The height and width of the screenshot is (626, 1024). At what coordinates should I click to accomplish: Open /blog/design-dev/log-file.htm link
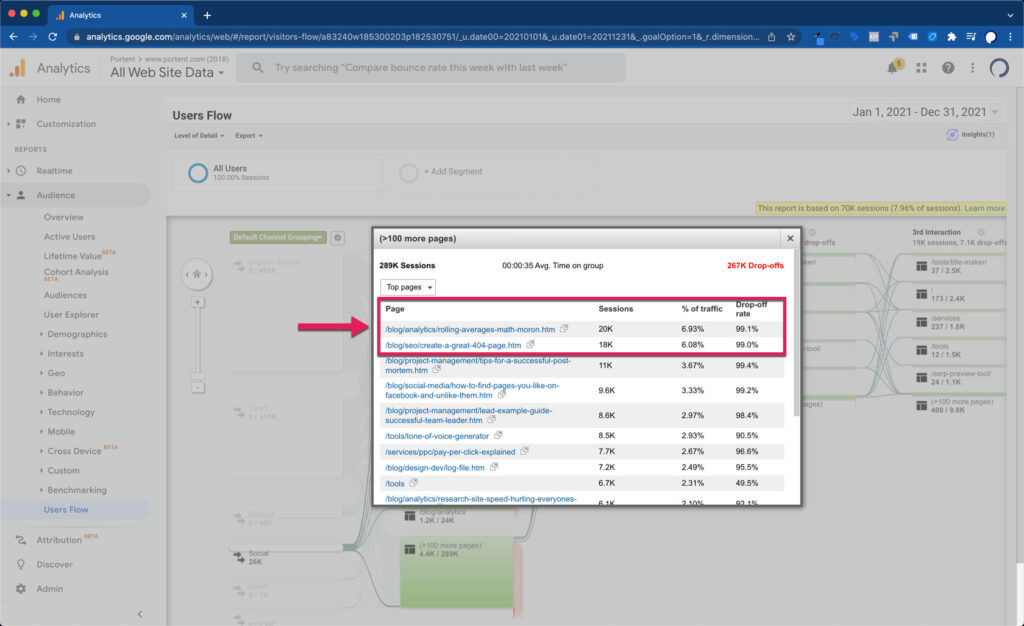pos(434,467)
